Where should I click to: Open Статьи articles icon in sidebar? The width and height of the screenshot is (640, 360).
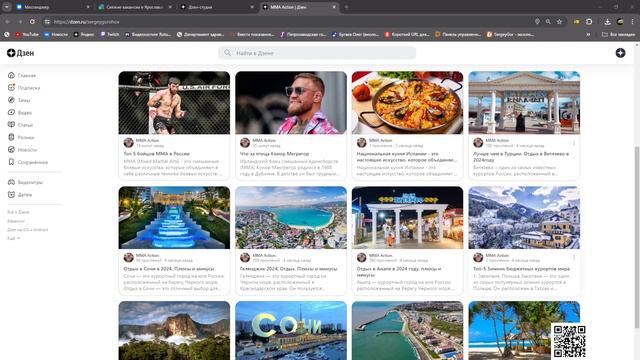[11, 124]
